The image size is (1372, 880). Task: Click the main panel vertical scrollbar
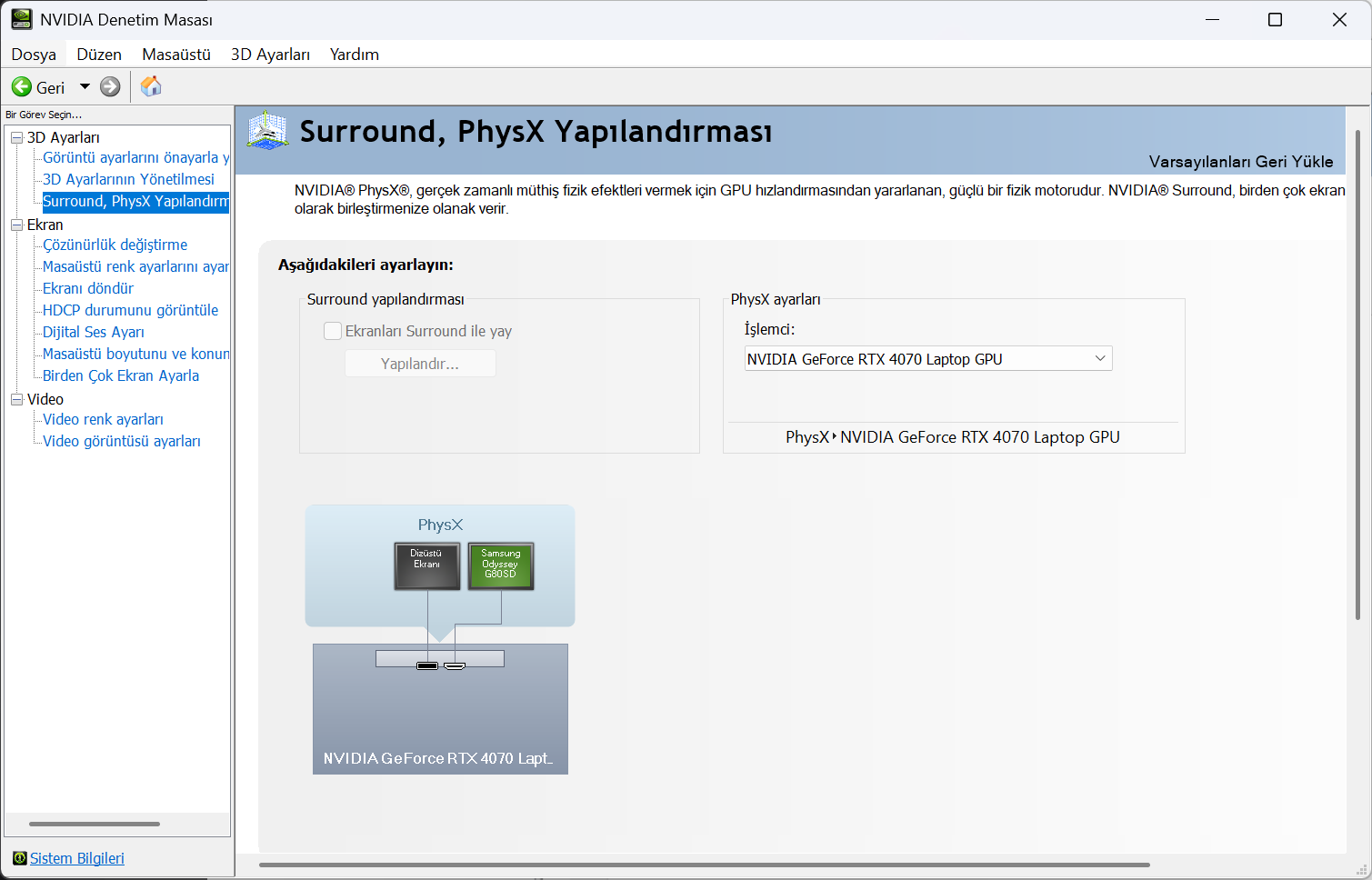point(1358,375)
